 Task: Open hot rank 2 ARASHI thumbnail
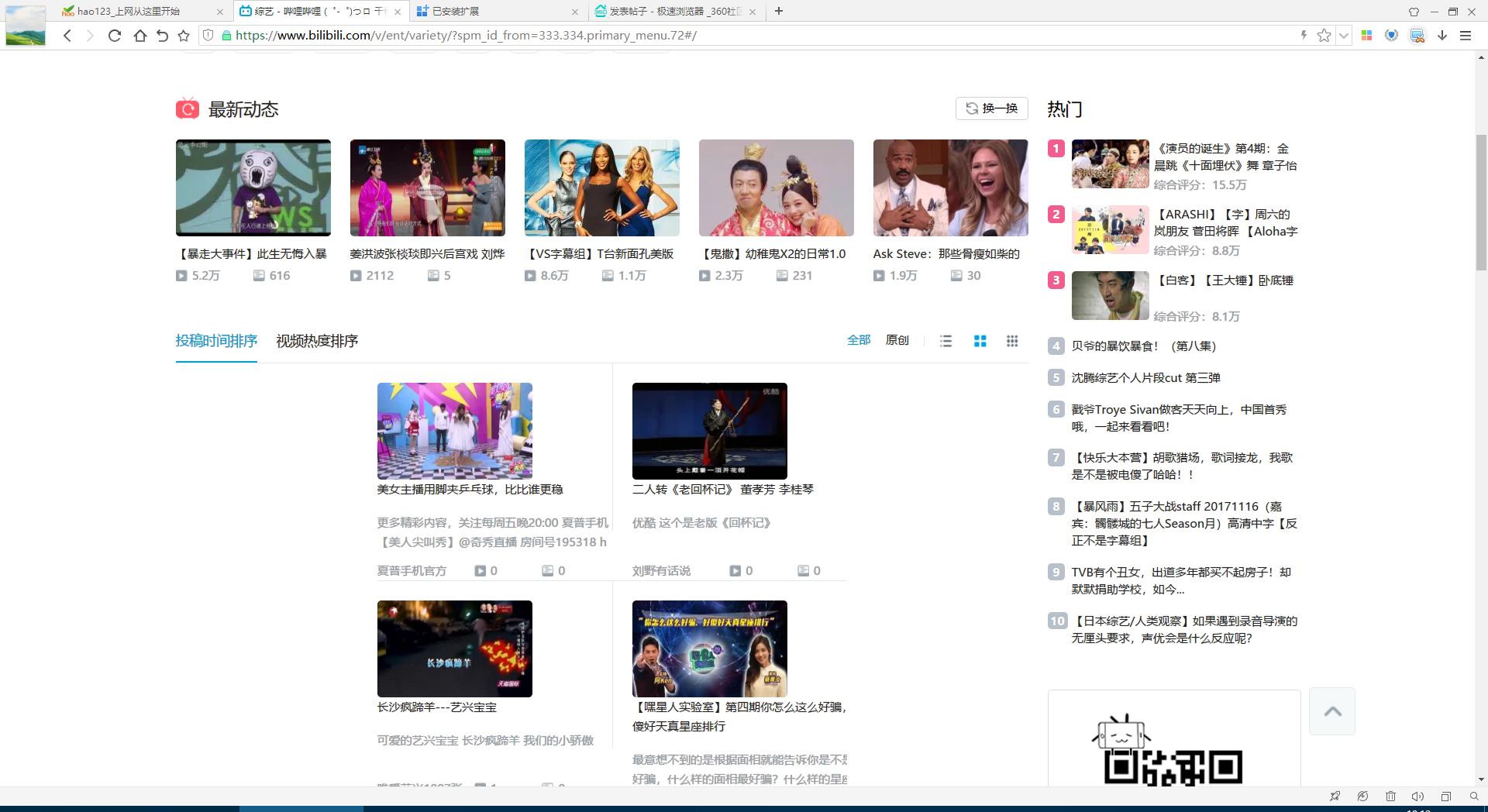tap(1111, 230)
